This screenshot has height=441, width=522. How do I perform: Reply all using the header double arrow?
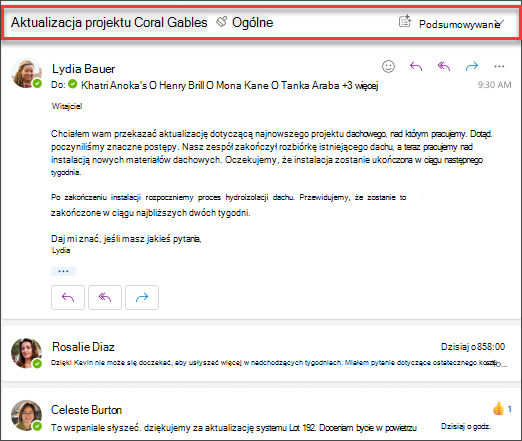tap(444, 66)
